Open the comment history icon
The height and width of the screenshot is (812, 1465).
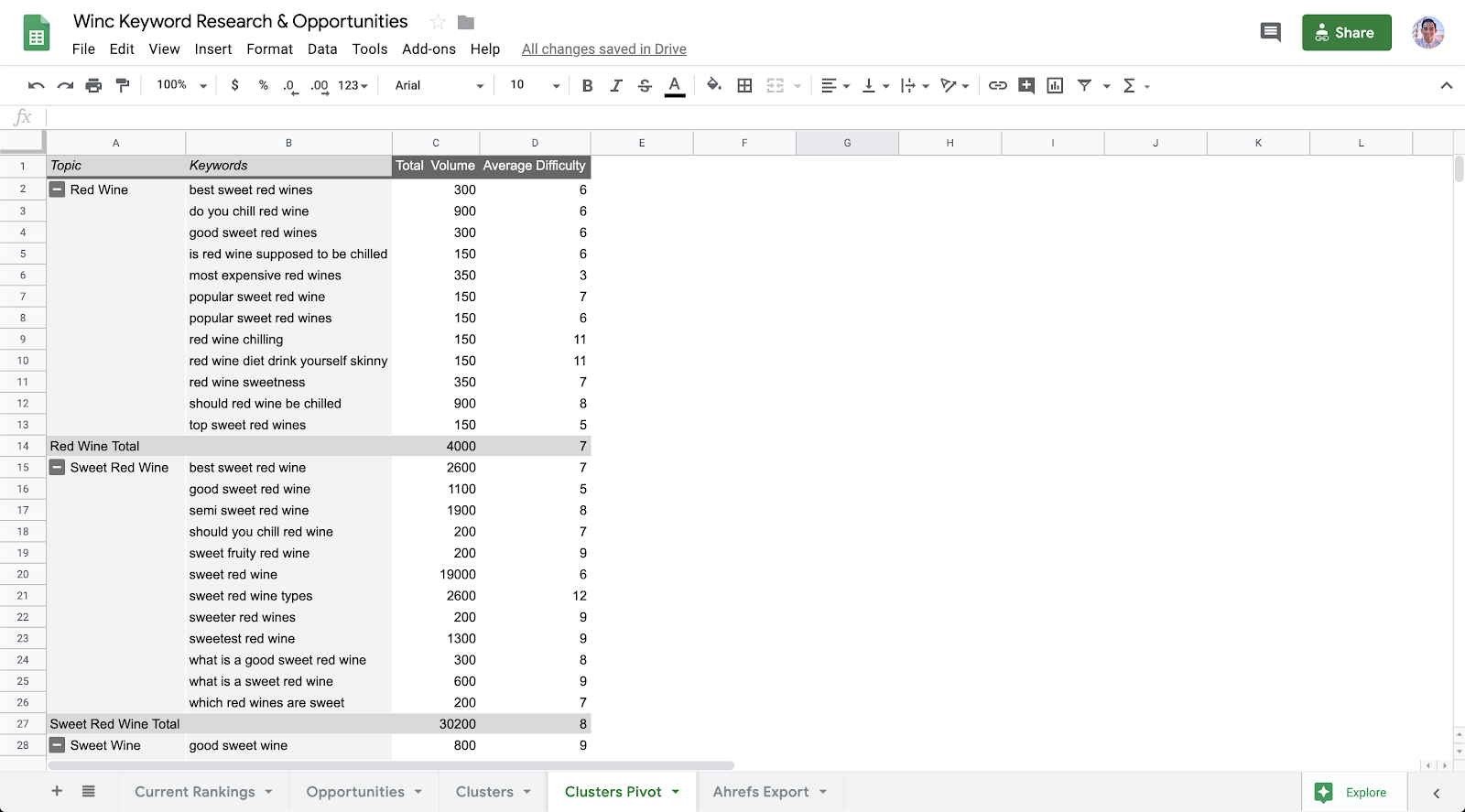[1270, 33]
